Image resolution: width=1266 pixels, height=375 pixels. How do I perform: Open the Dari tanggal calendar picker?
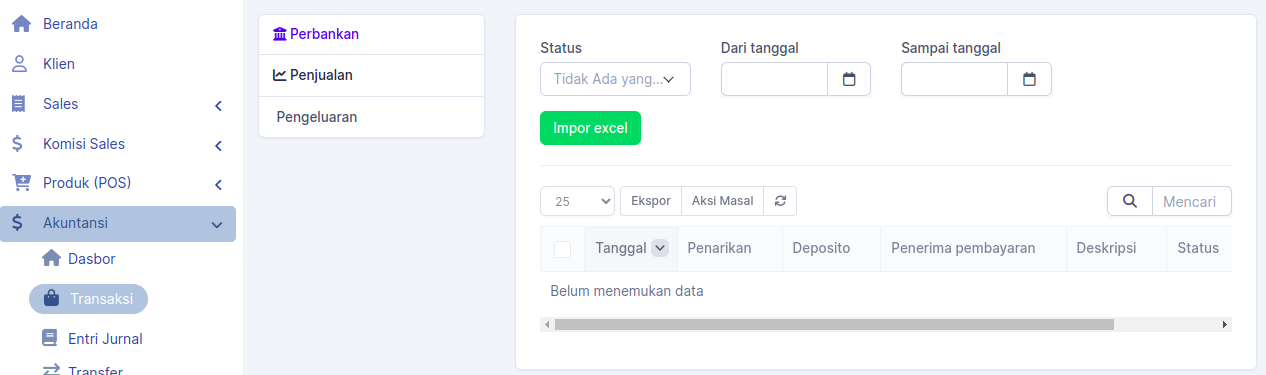click(x=849, y=79)
